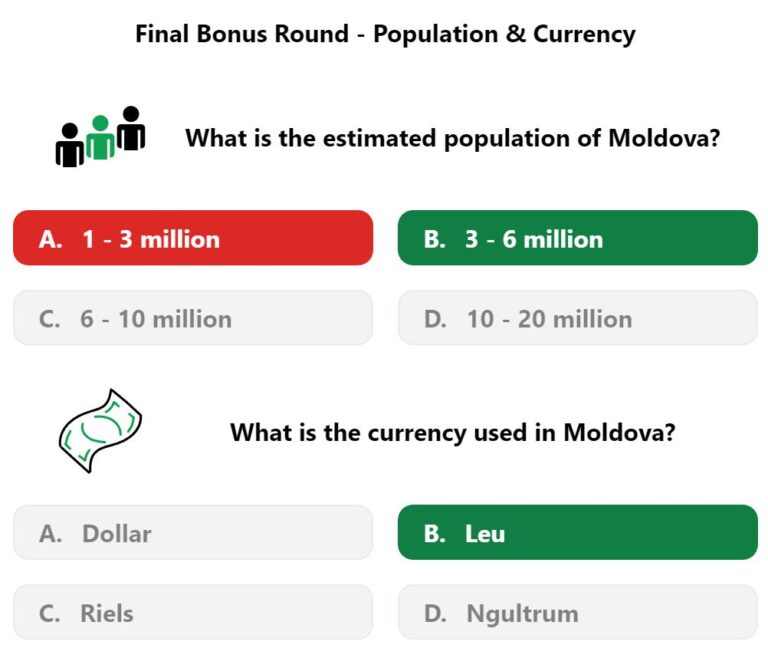Click the B. label on Leu answer
Viewport: 768px width, 658px height.
click(x=434, y=534)
